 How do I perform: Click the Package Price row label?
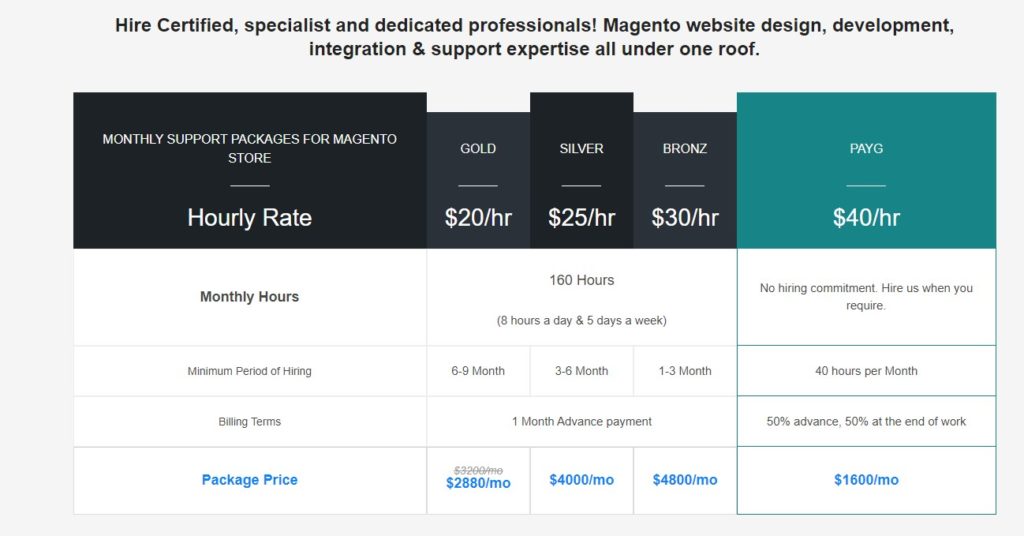250,480
